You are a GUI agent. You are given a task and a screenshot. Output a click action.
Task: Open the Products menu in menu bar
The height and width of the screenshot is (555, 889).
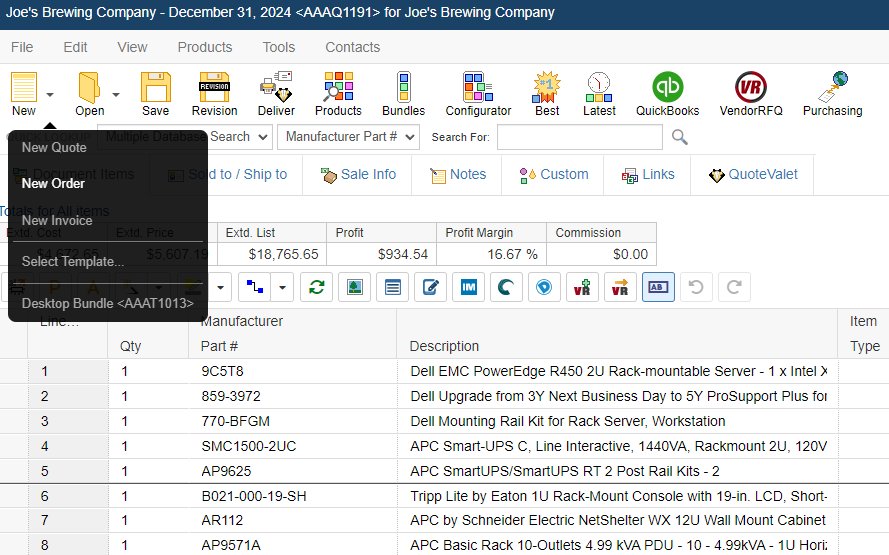point(204,47)
